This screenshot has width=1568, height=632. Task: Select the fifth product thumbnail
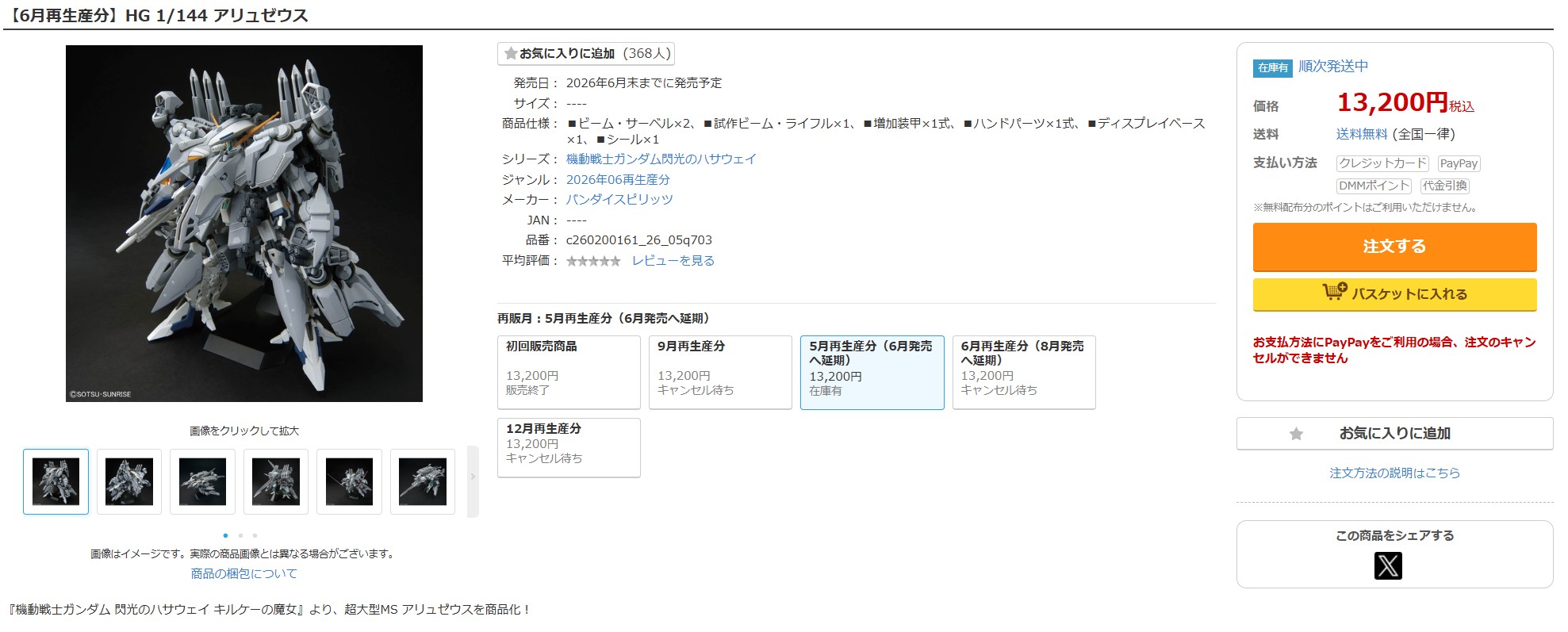tap(349, 481)
